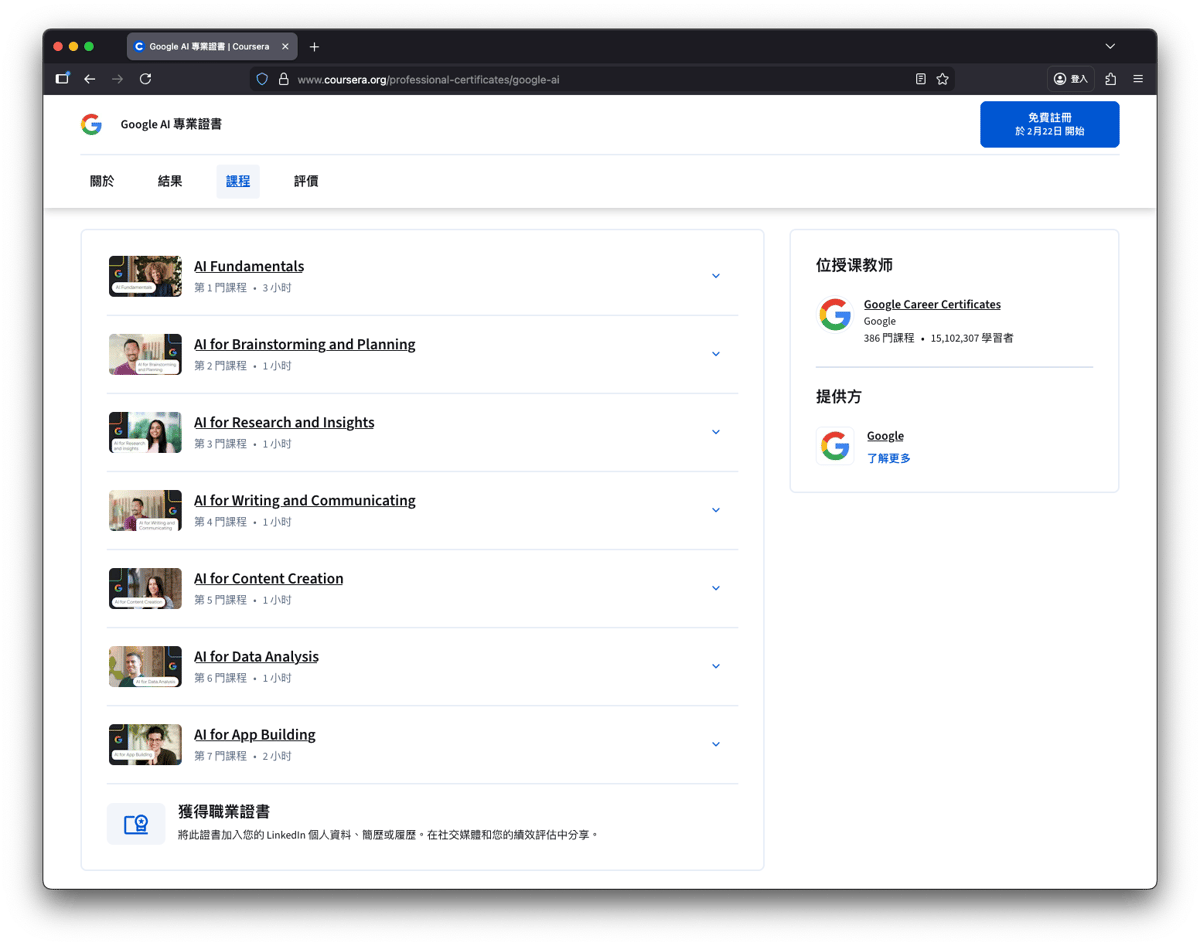Click the 免費註冊 enroll button
The width and height of the screenshot is (1200, 946).
[1049, 124]
